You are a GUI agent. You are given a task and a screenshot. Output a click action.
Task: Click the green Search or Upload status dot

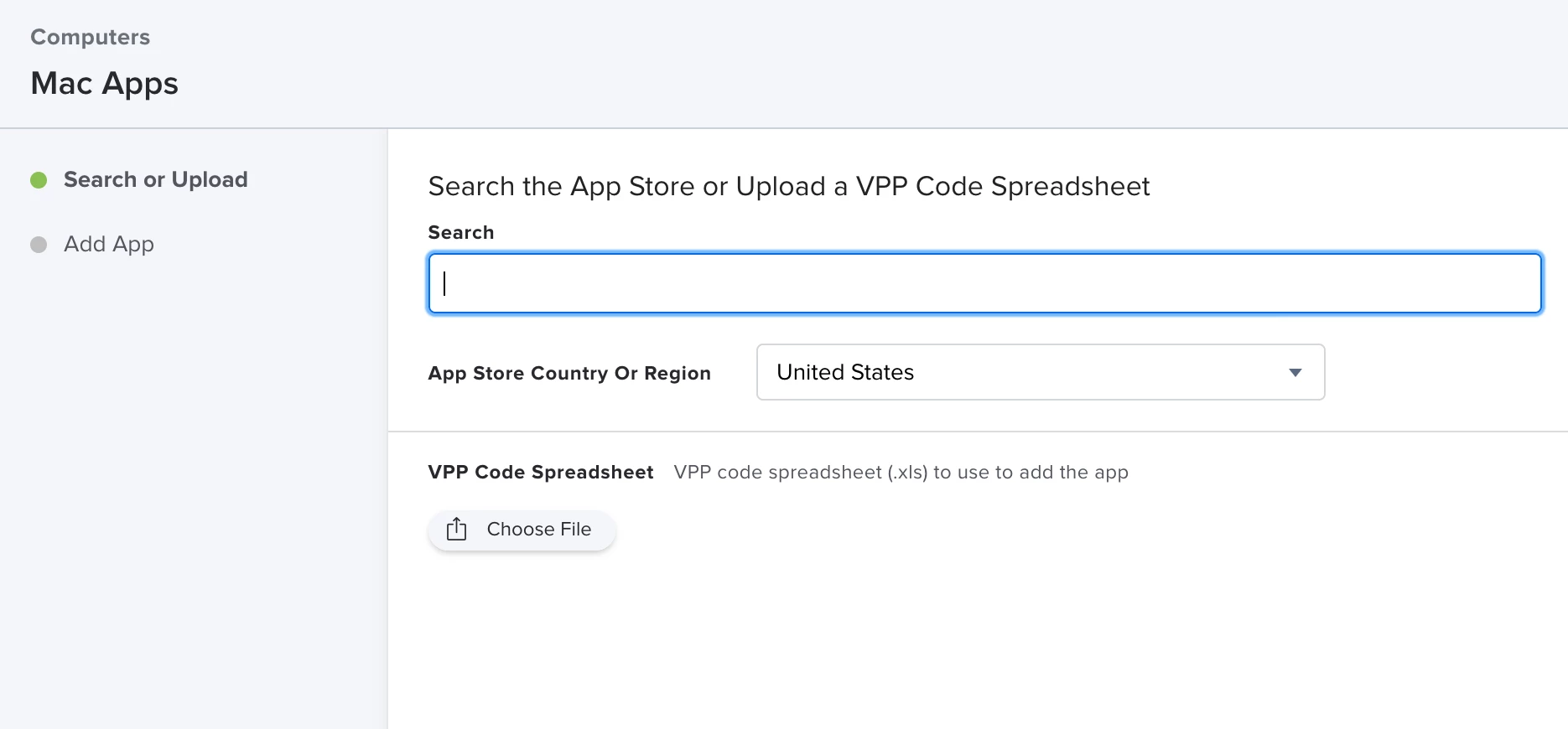(39, 180)
